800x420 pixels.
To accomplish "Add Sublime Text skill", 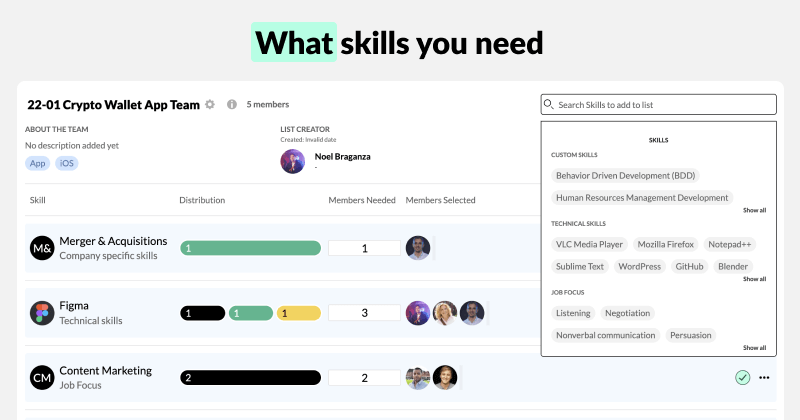I will click(580, 266).
